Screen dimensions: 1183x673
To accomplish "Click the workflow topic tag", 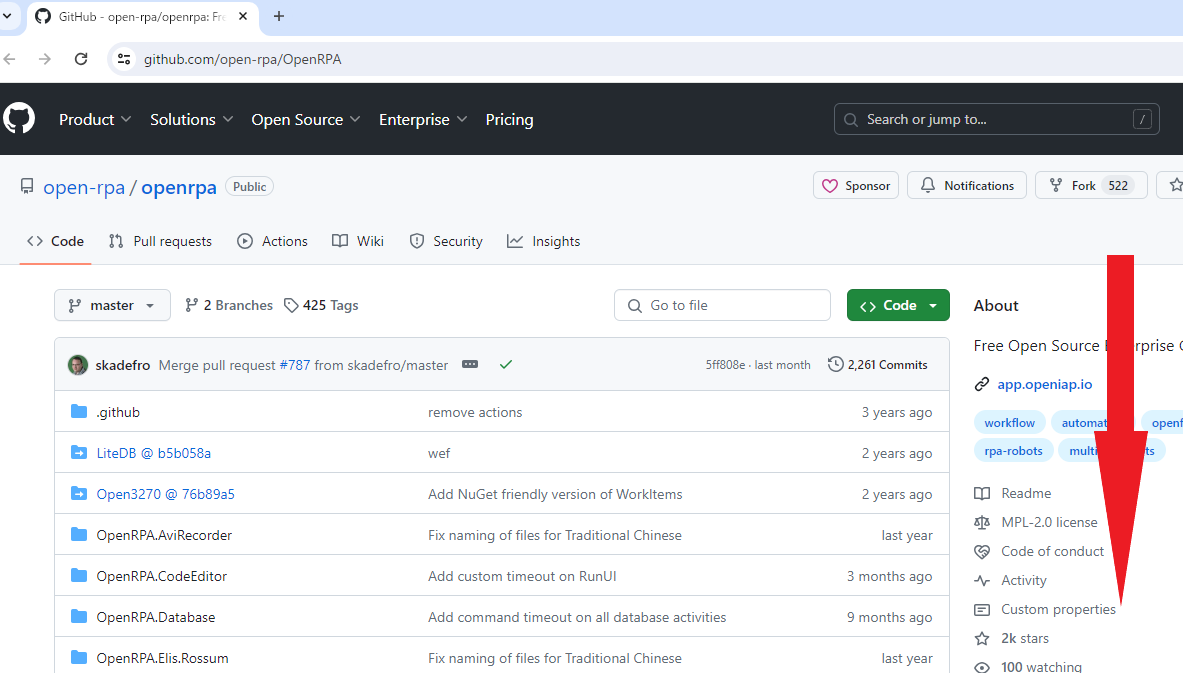I will click(x=1009, y=422).
